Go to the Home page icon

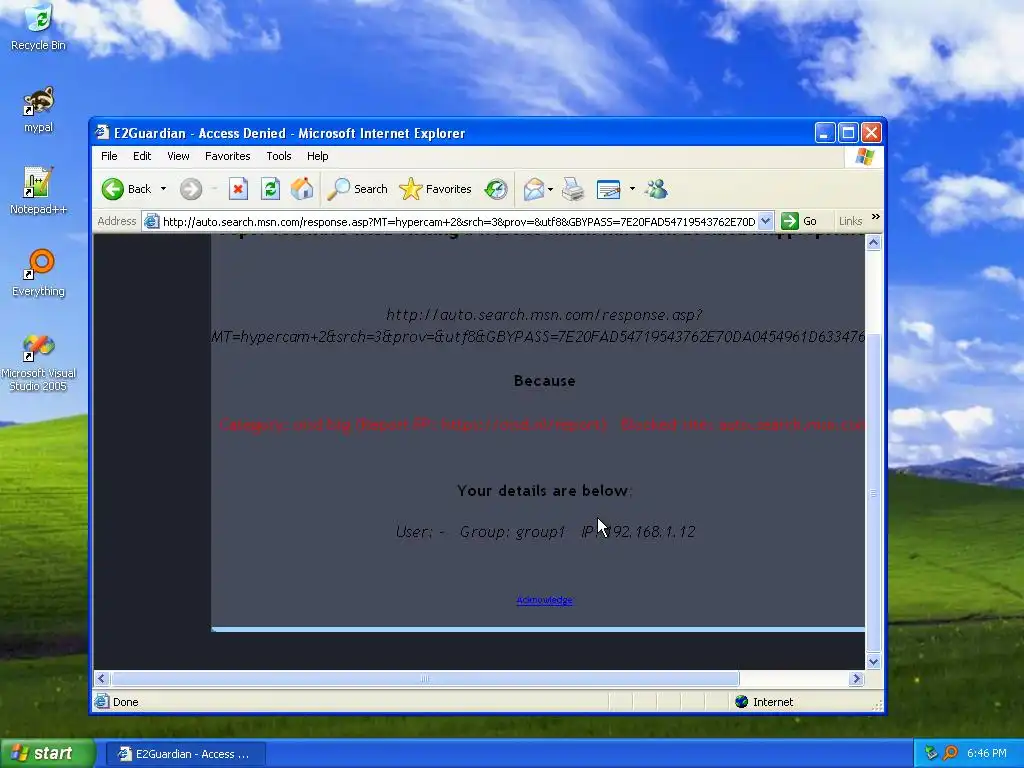coord(302,189)
